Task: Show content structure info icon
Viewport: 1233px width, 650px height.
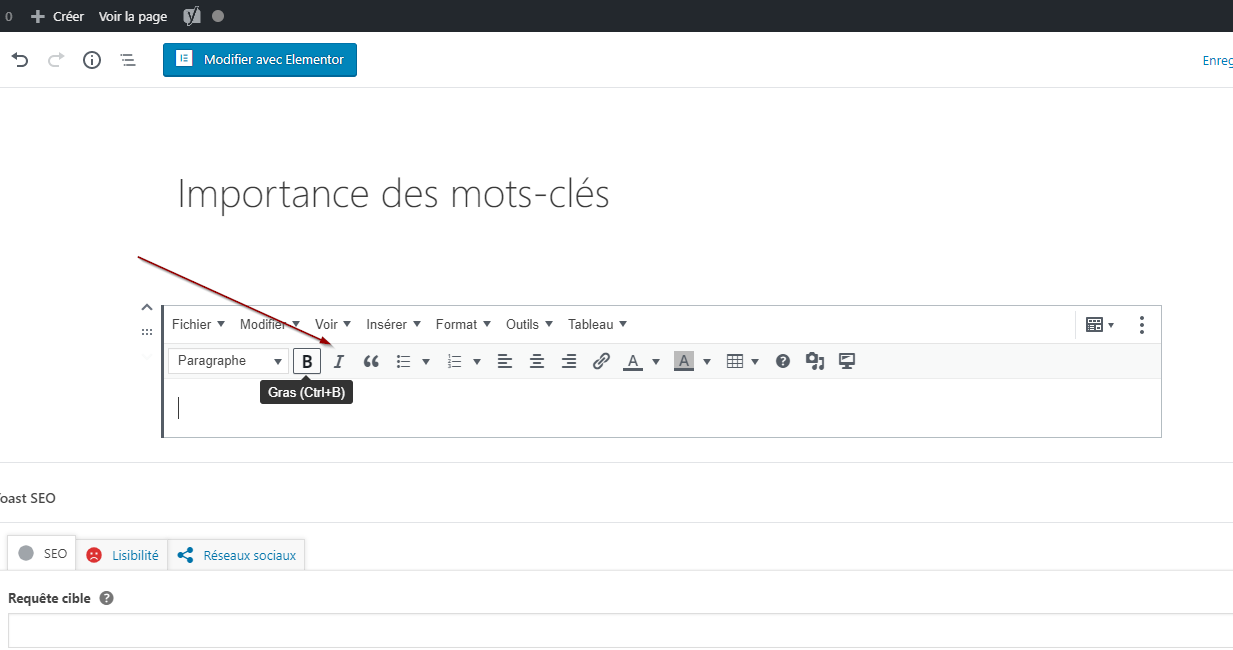Action: 92,60
